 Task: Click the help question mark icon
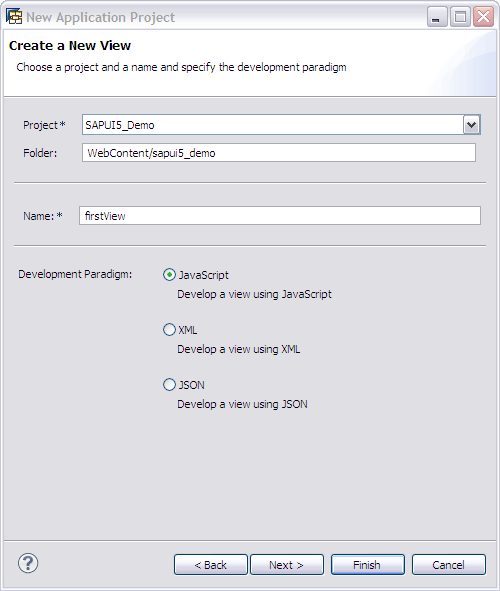click(x=28, y=563)
